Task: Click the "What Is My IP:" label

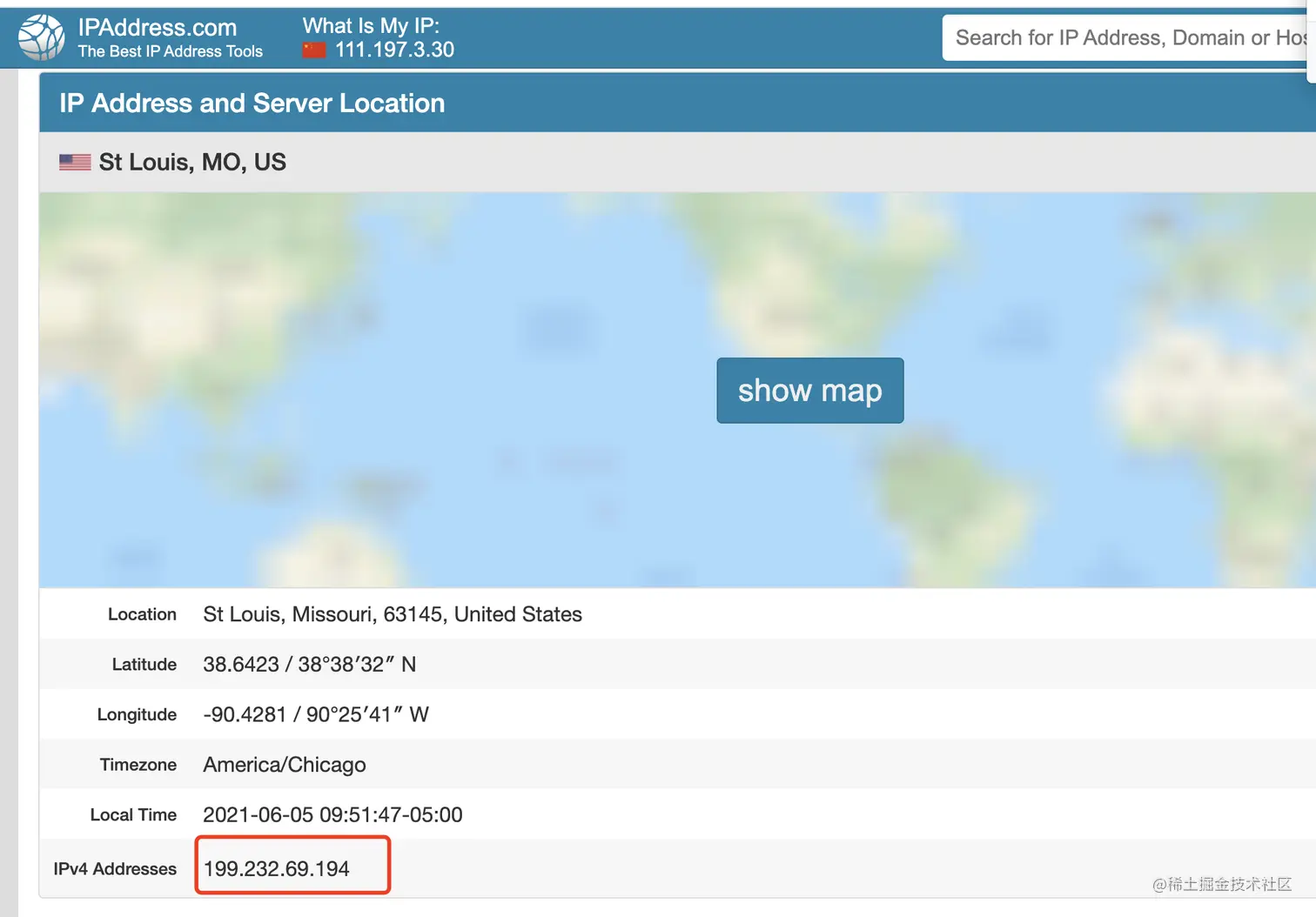Action: 371,26
